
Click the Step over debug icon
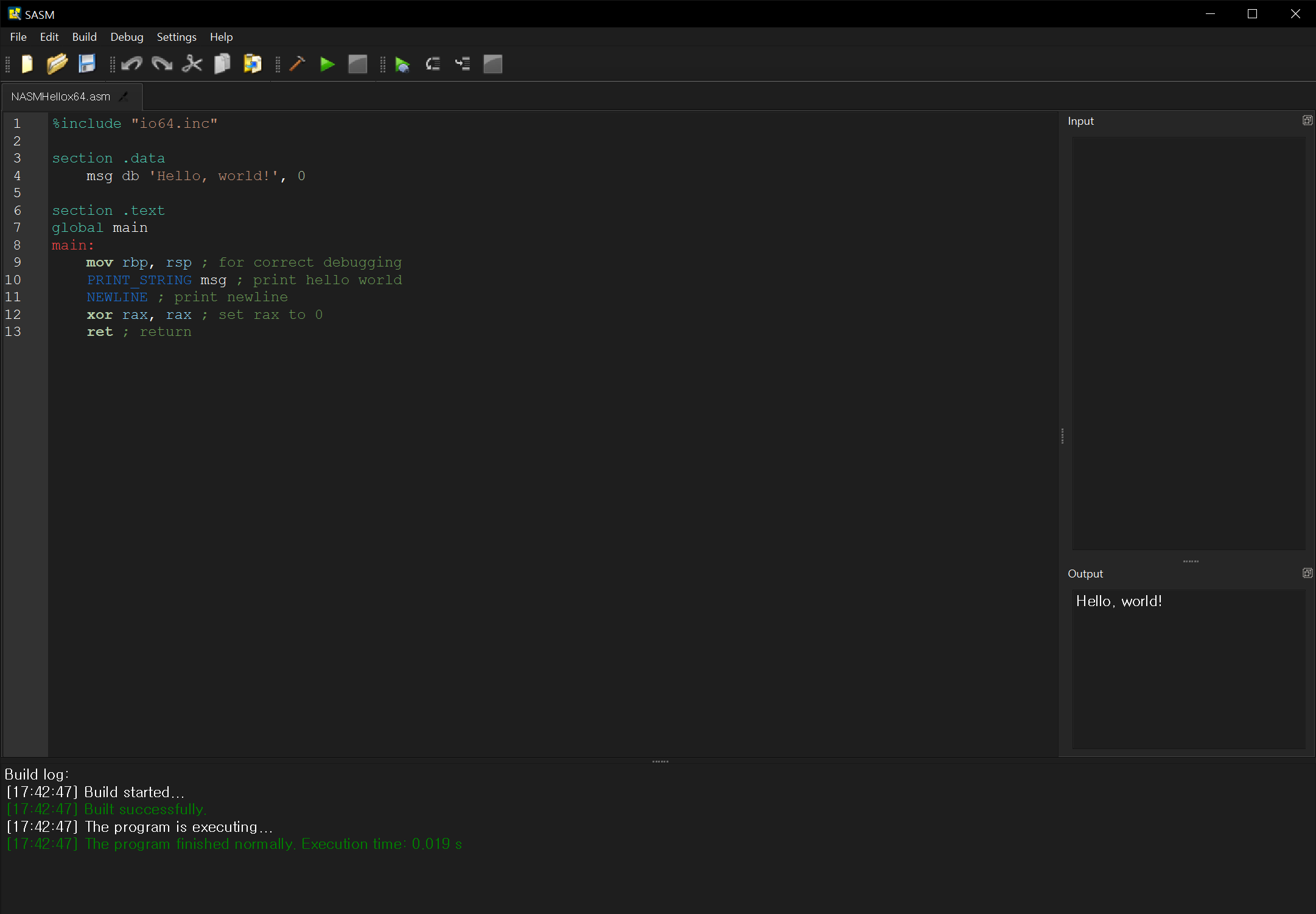click(433, 64)
